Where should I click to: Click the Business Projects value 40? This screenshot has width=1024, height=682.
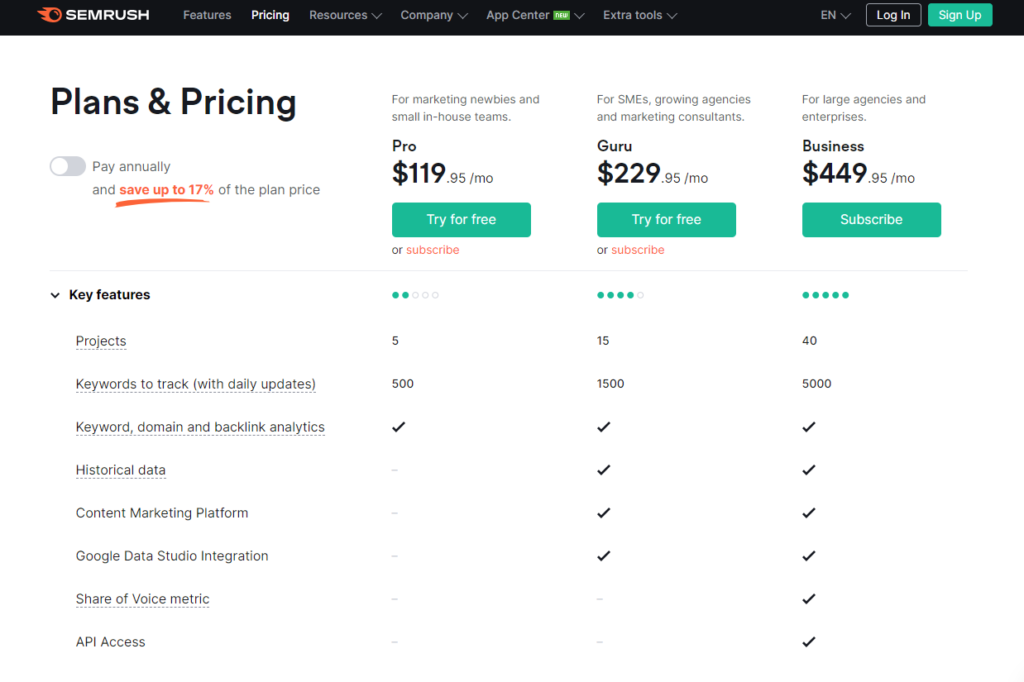(809, 341)
